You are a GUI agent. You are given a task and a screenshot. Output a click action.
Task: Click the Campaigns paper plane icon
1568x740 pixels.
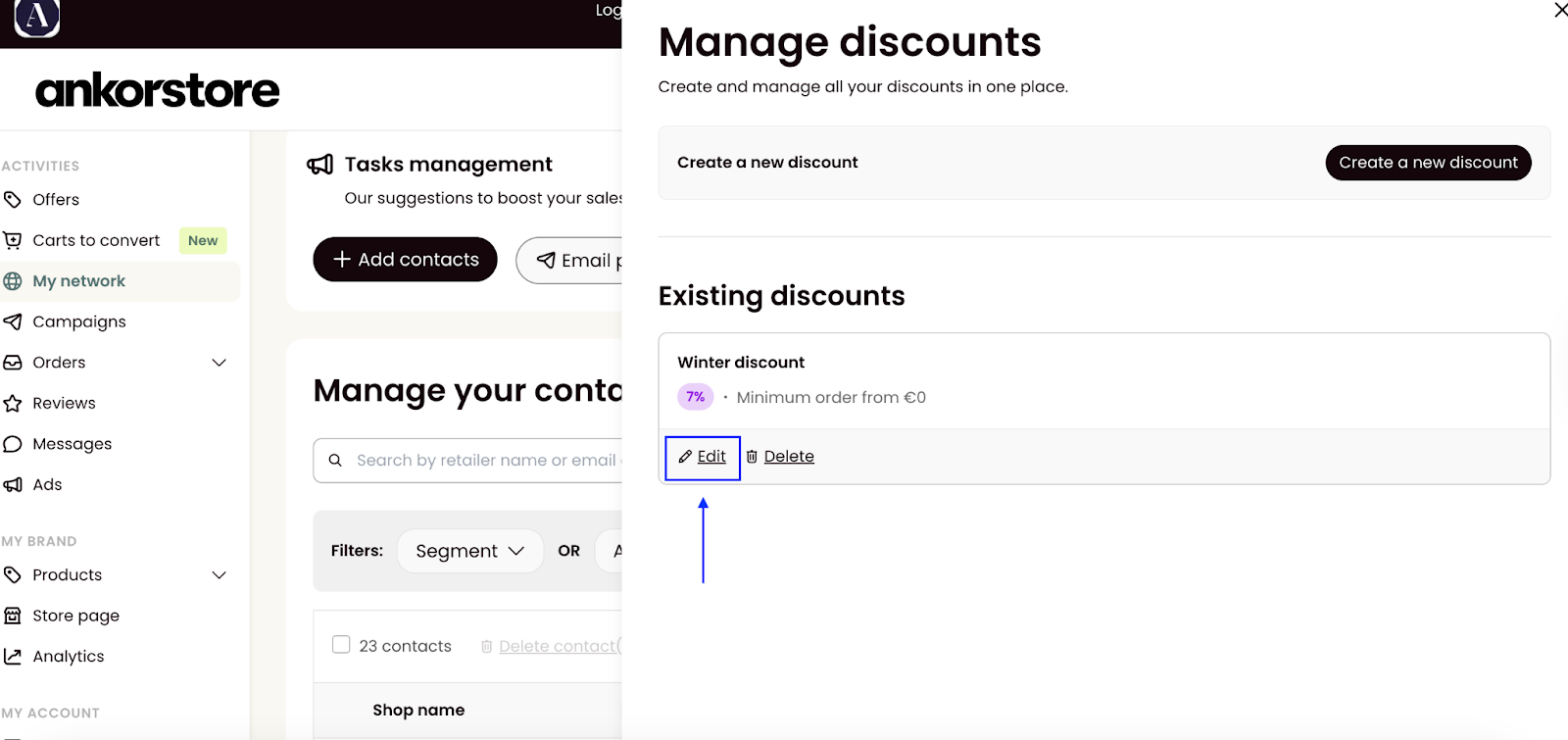click(x=13, y=321)
